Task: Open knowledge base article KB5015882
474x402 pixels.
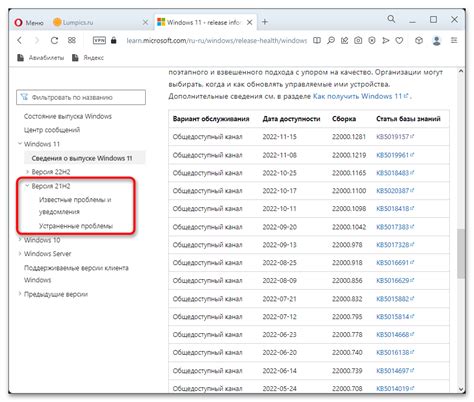Action: tap(395, 299)
